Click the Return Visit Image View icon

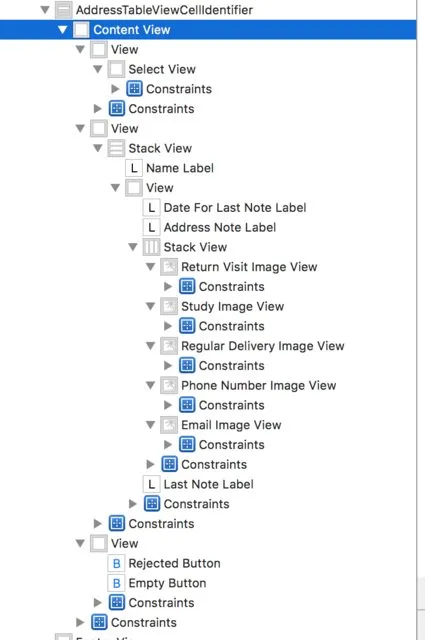point(169,267)
